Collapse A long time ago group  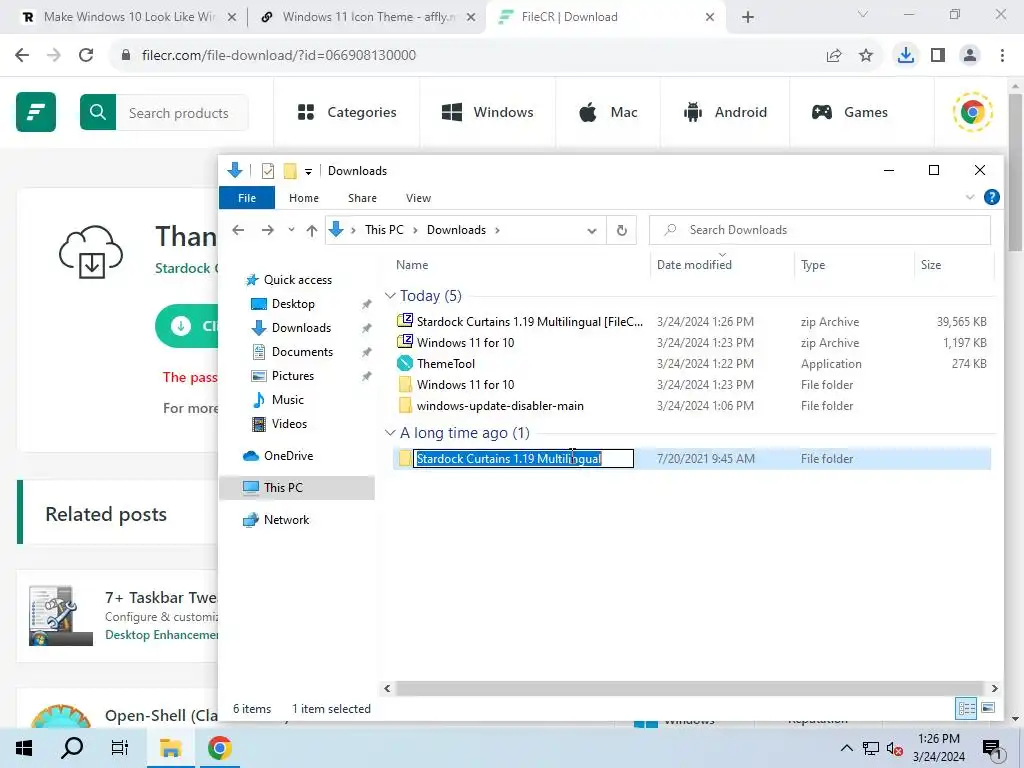(391, 433)
